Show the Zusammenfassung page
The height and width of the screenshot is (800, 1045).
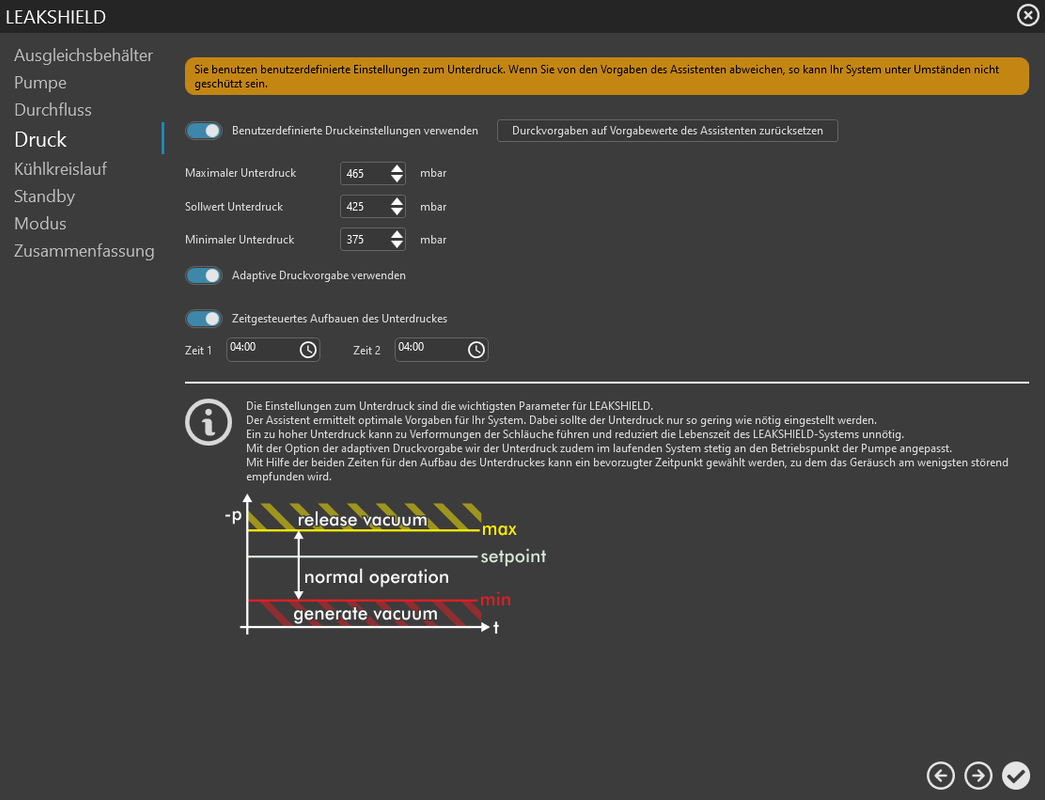84,251
